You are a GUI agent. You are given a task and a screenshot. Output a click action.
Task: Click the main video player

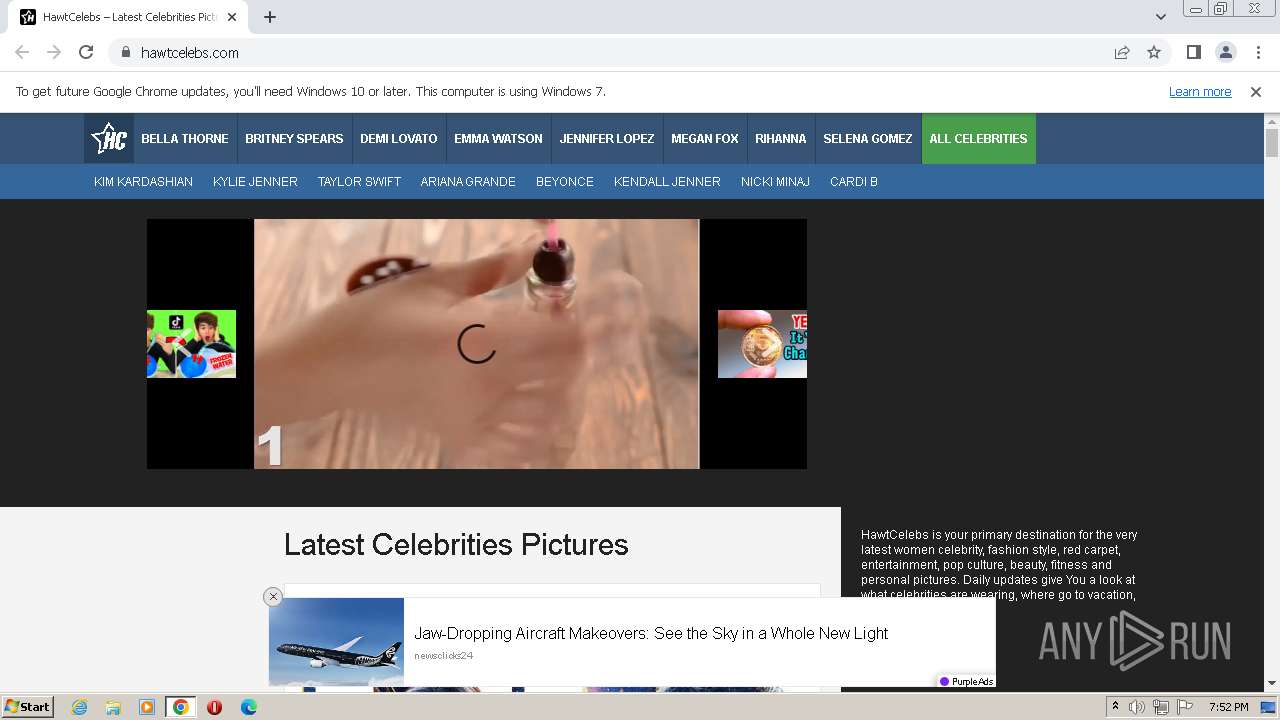tap(477, 344)
